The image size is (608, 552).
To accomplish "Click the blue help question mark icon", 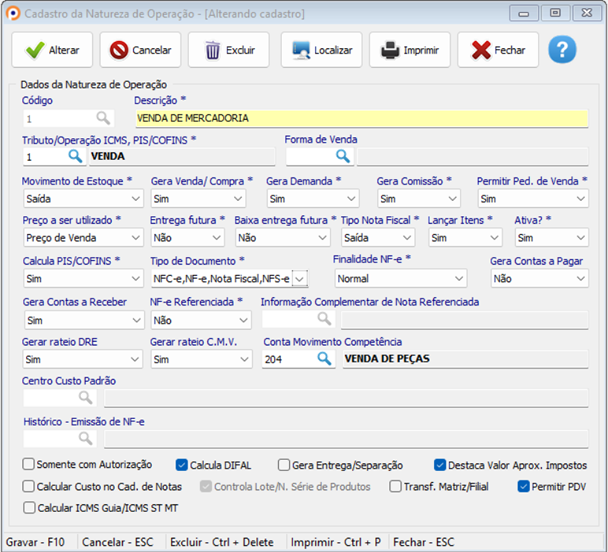I will pos(563,50).
